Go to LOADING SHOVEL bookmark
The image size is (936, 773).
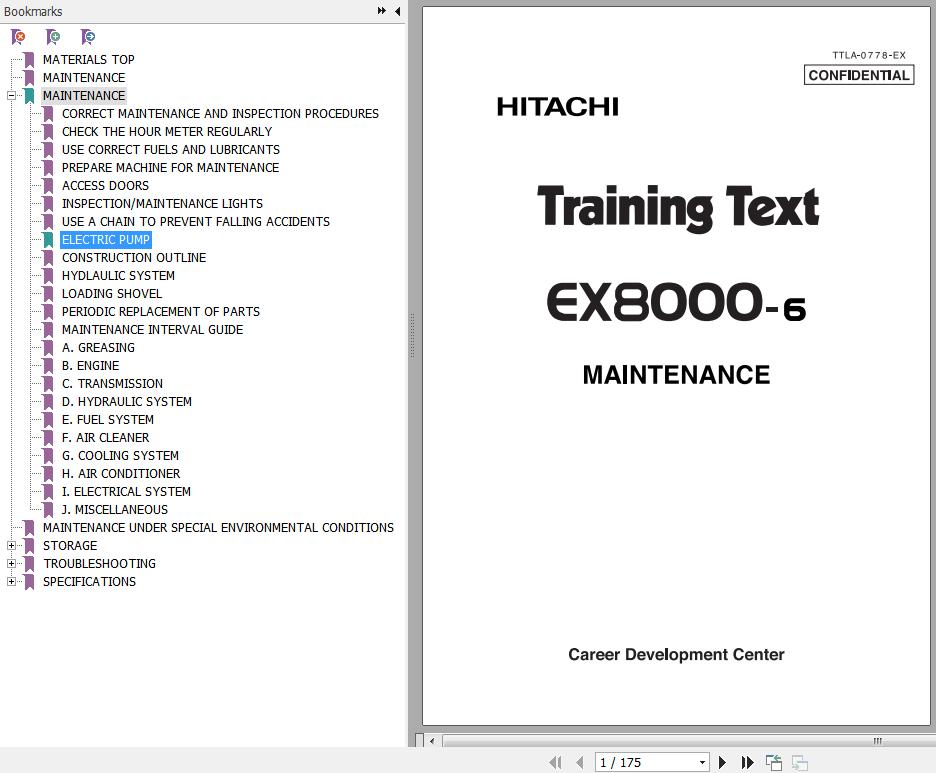pos(111,294)
